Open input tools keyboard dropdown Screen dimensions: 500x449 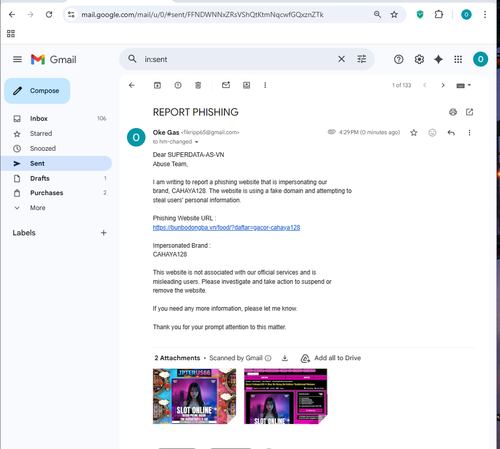pyautogui.click(x=463, y=85)
